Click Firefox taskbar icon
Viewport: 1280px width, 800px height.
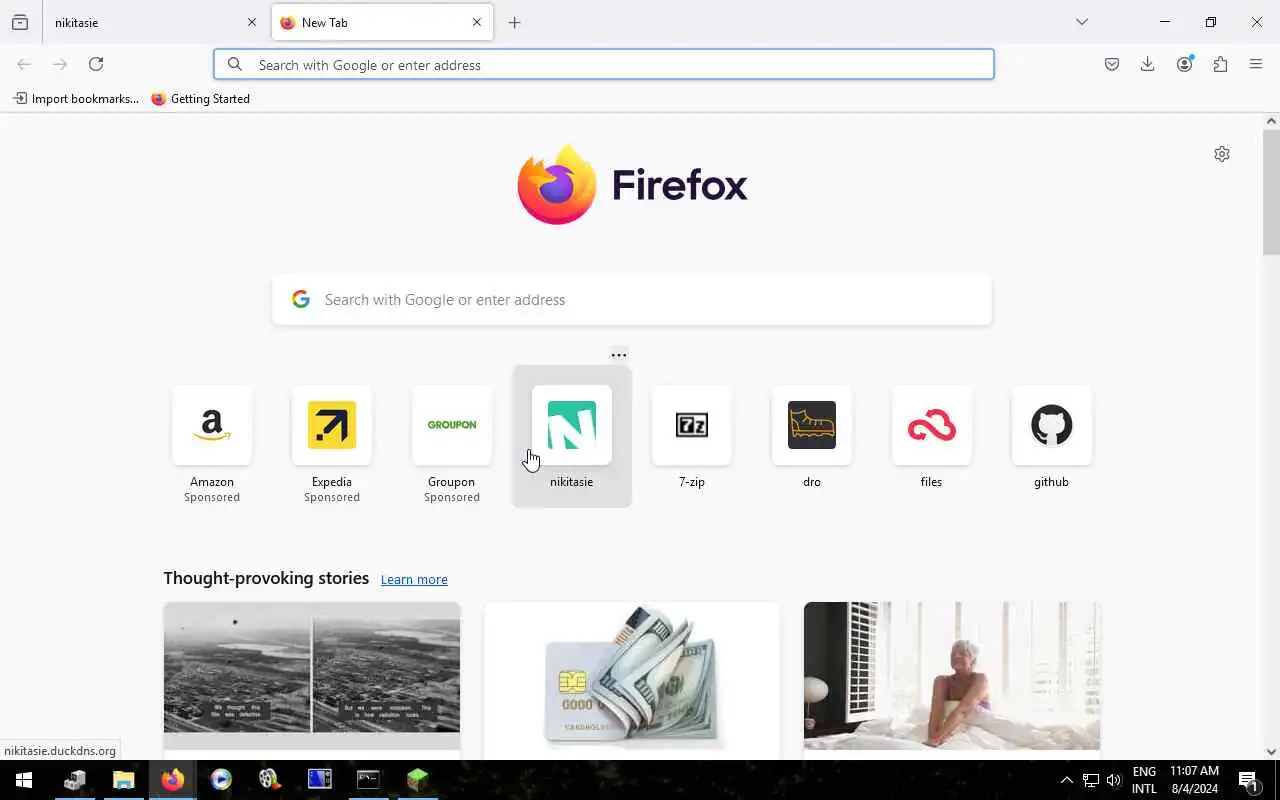[x=172, y=780]
